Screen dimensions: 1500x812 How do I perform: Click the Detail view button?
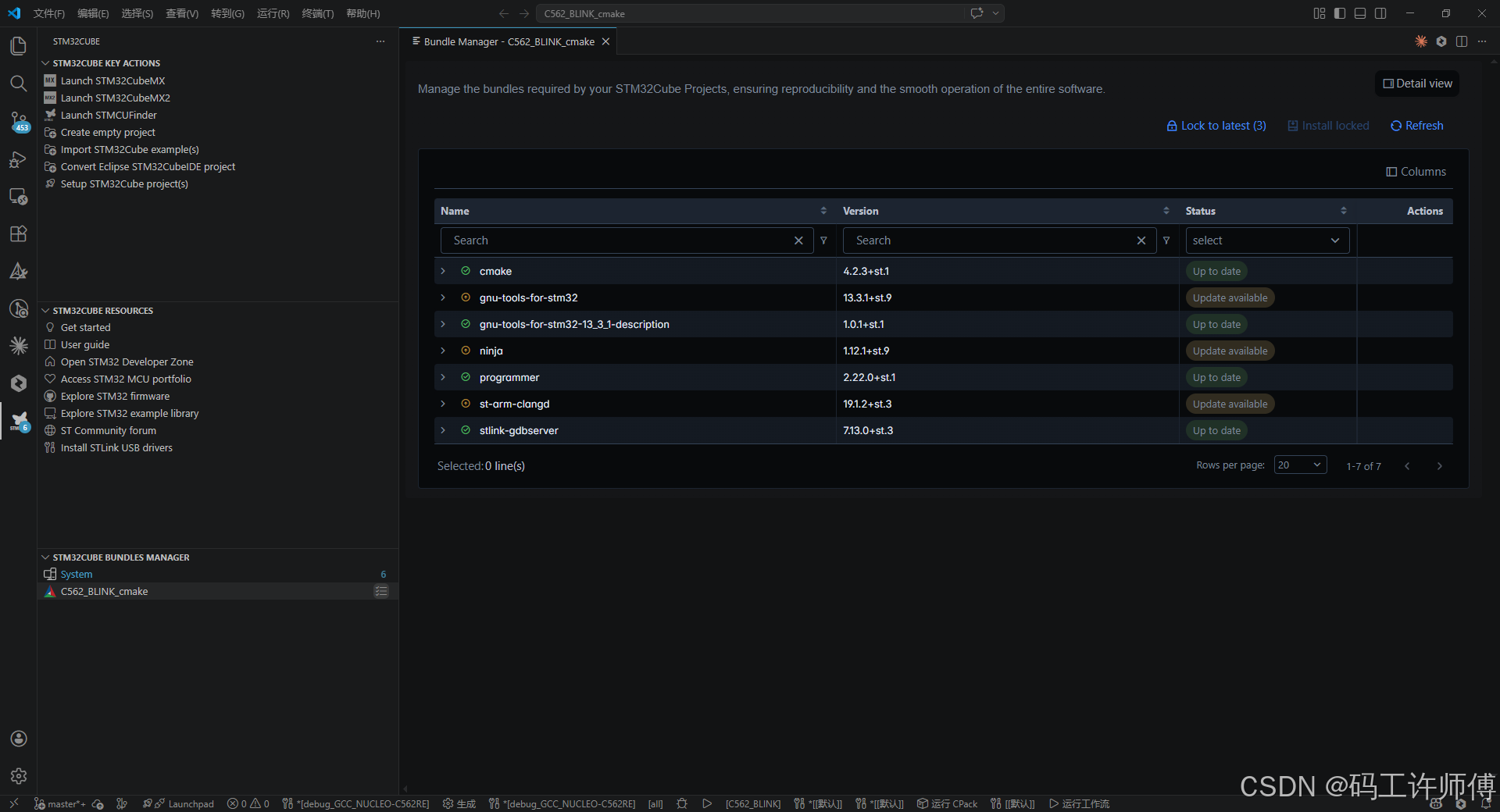tap(1417, 84)
